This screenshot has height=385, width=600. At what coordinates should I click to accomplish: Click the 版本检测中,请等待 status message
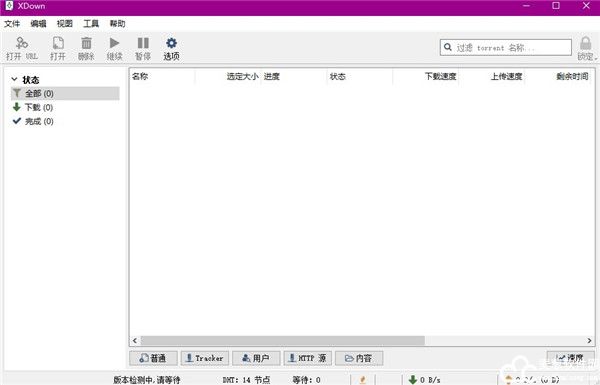[x=147, y=380]
